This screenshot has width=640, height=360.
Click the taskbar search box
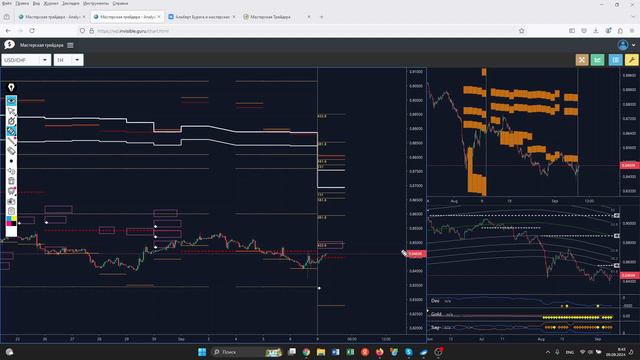(247, 352)
